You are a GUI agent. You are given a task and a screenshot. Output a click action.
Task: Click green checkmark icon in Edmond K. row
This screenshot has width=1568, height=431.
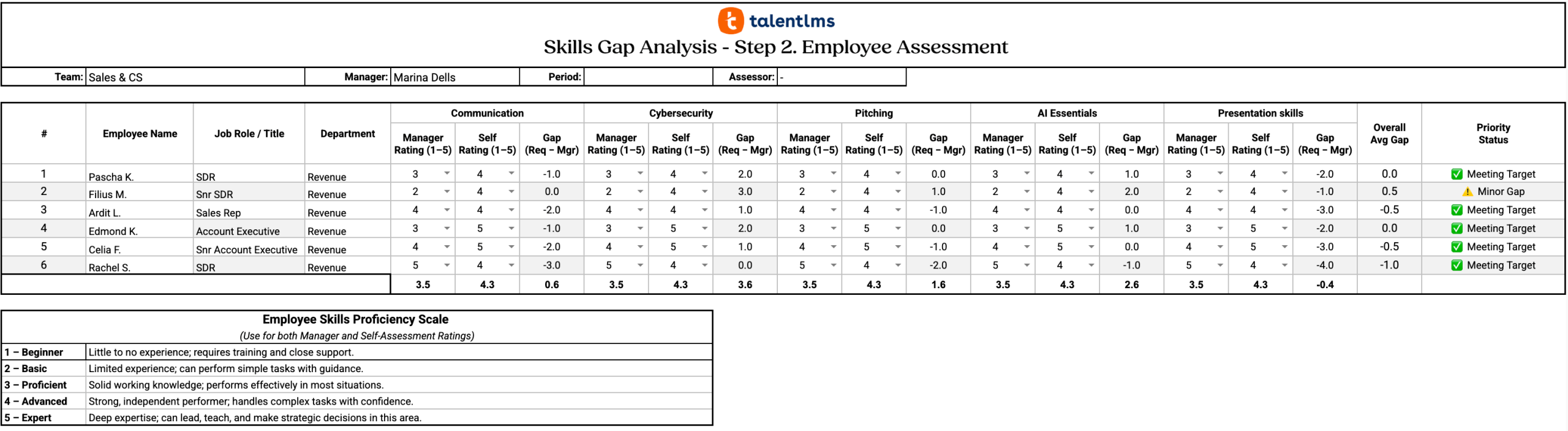[1457, 229]
